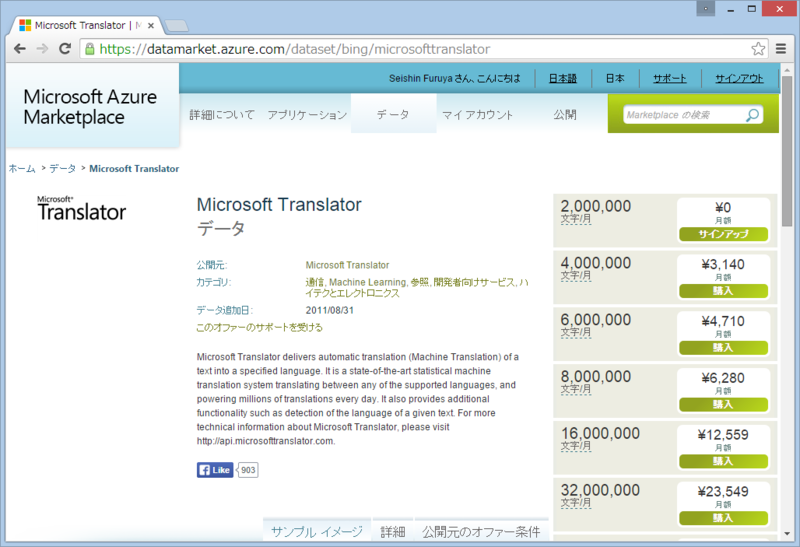Click the green padlock security icon

click(x=90, y=49)
